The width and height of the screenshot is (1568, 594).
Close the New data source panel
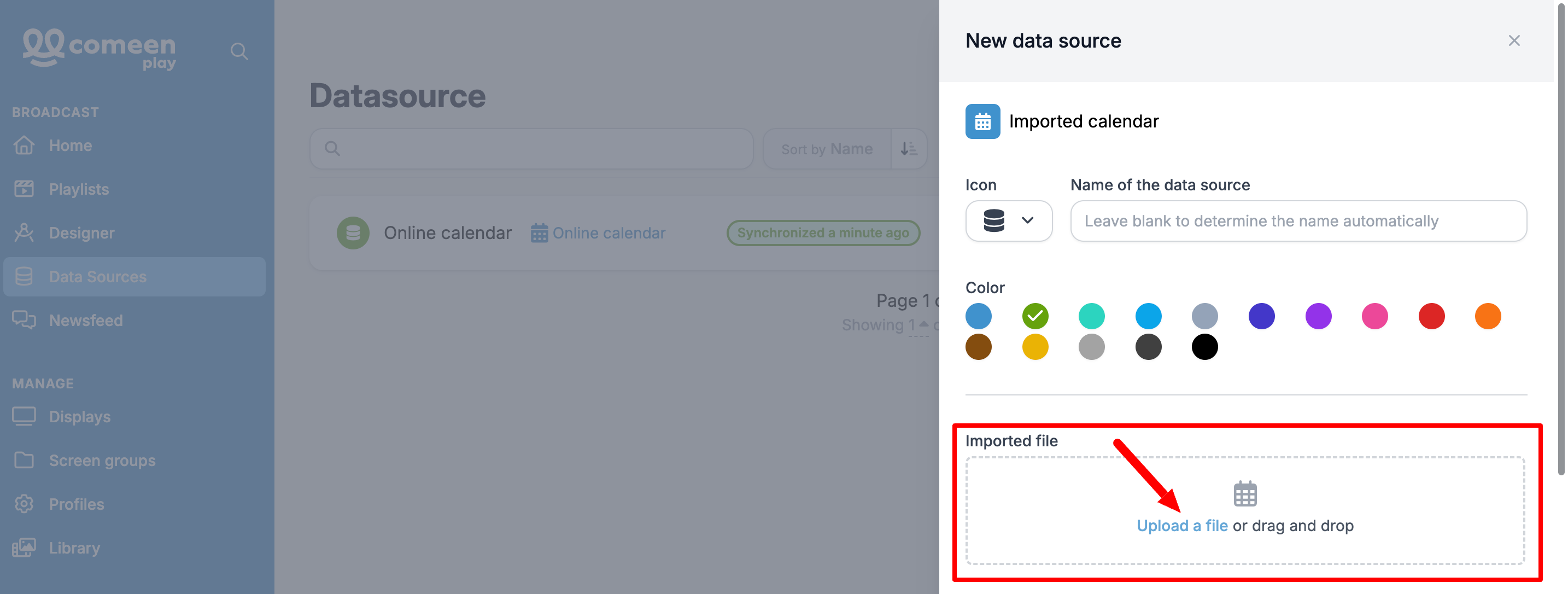click(x=1514, y=41)
